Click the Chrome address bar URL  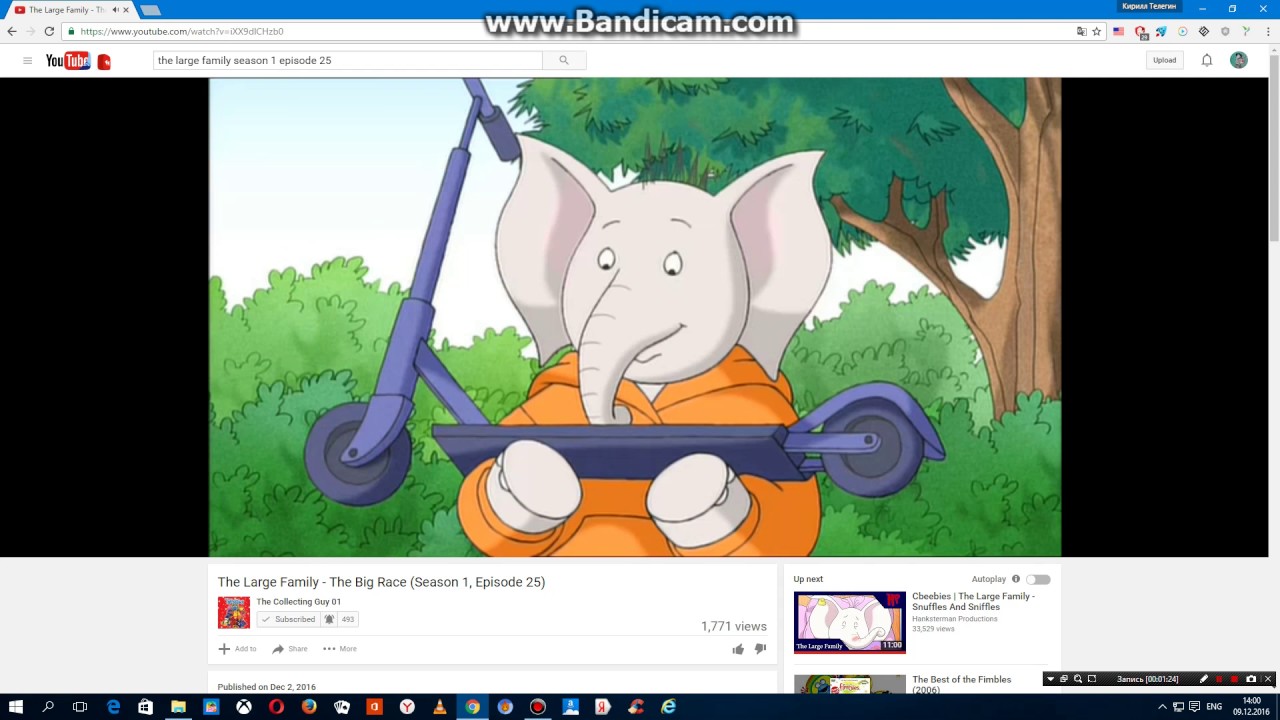click(180, 31)
